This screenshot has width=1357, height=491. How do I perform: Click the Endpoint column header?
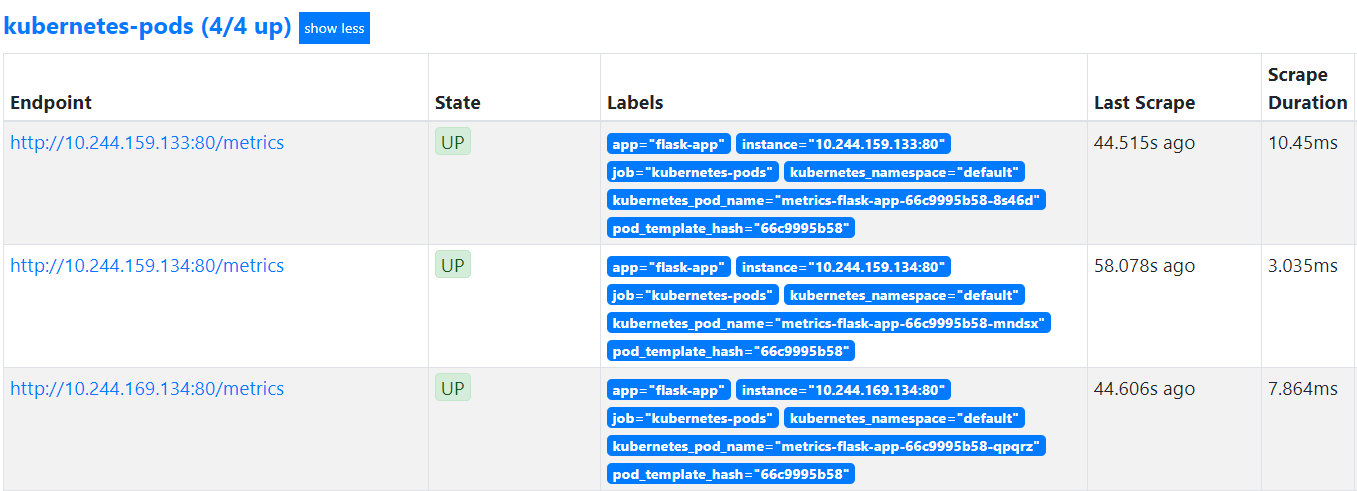51,103
